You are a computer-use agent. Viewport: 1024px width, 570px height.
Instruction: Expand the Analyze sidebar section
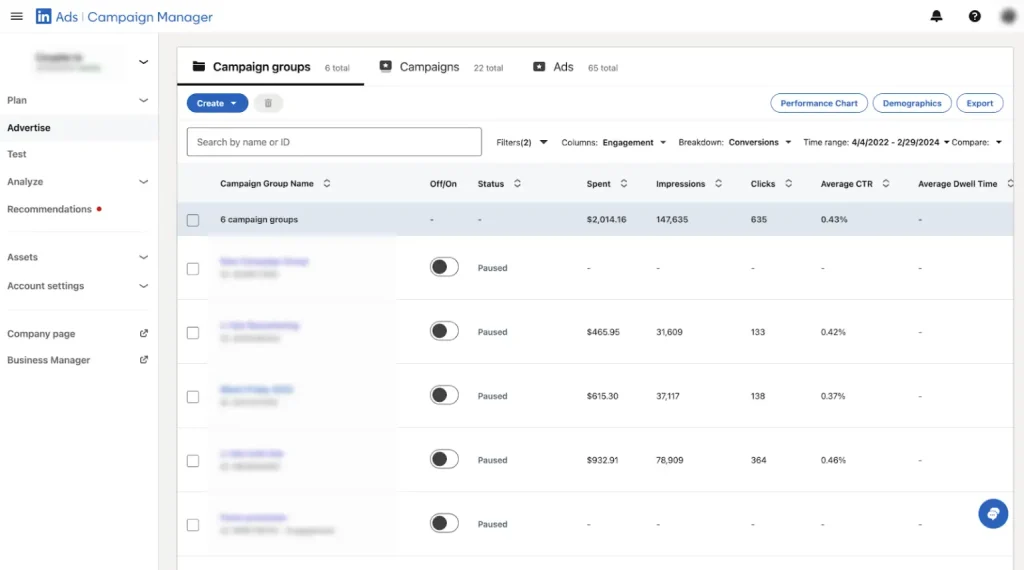(x=144, y=182)
